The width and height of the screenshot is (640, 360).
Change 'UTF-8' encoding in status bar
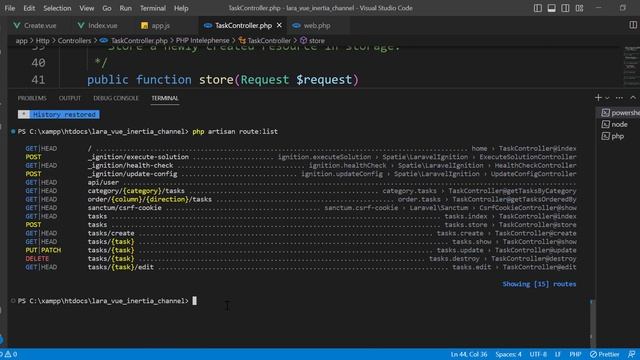tap(538, 354)
